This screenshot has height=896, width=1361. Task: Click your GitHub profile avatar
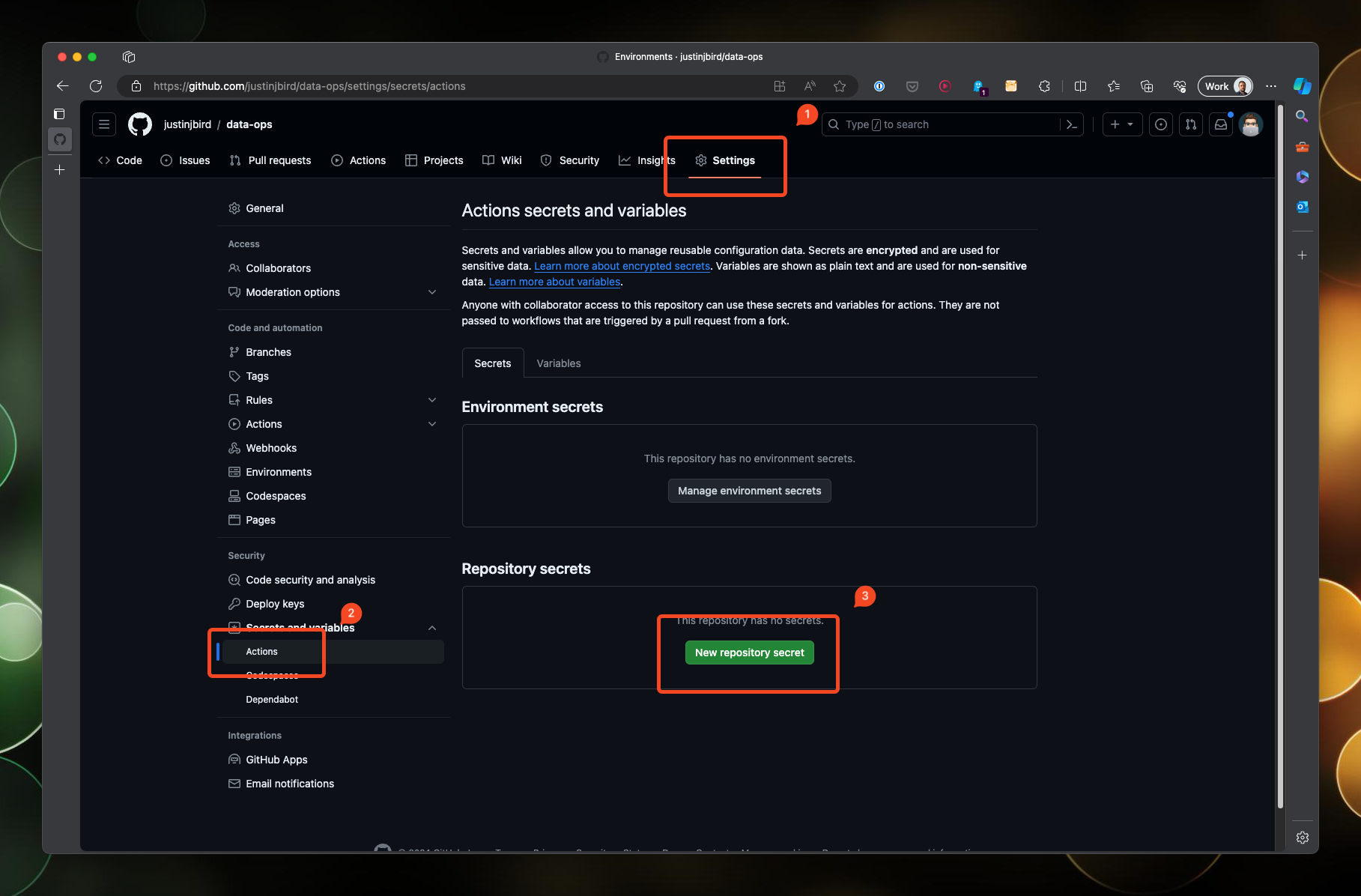[x=1252, y=124]
